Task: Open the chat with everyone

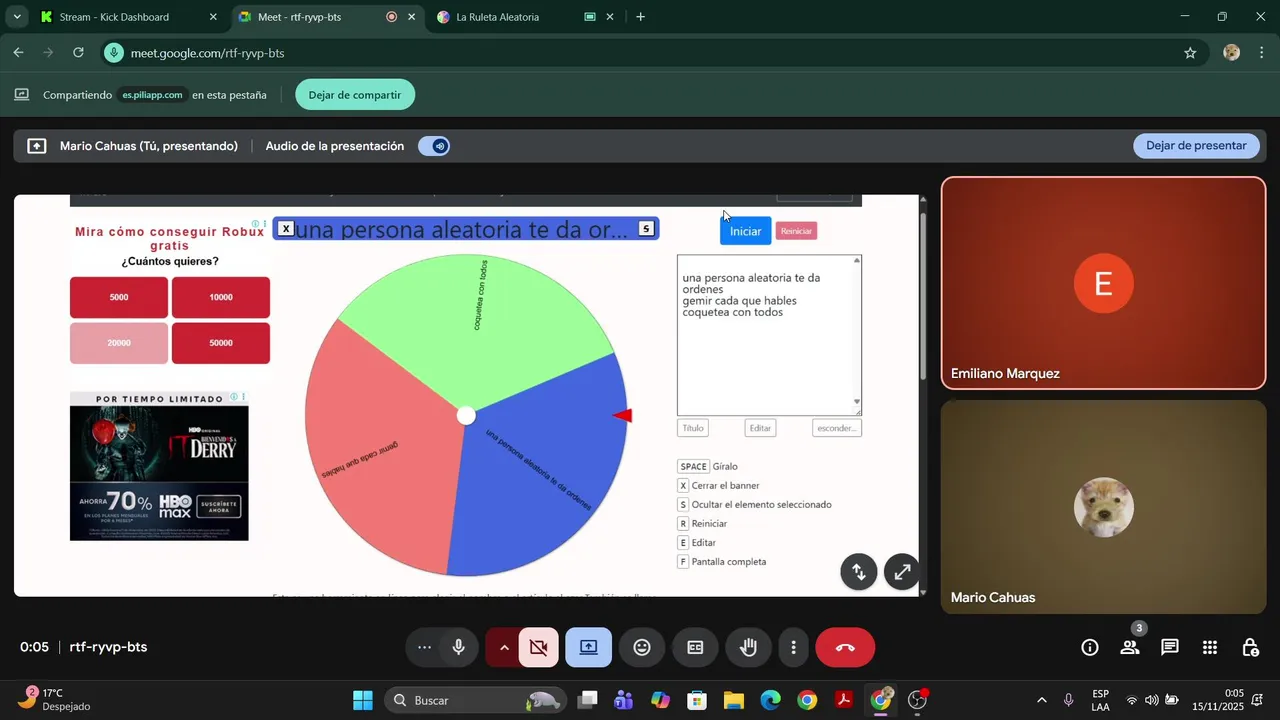Action: 1170,648
